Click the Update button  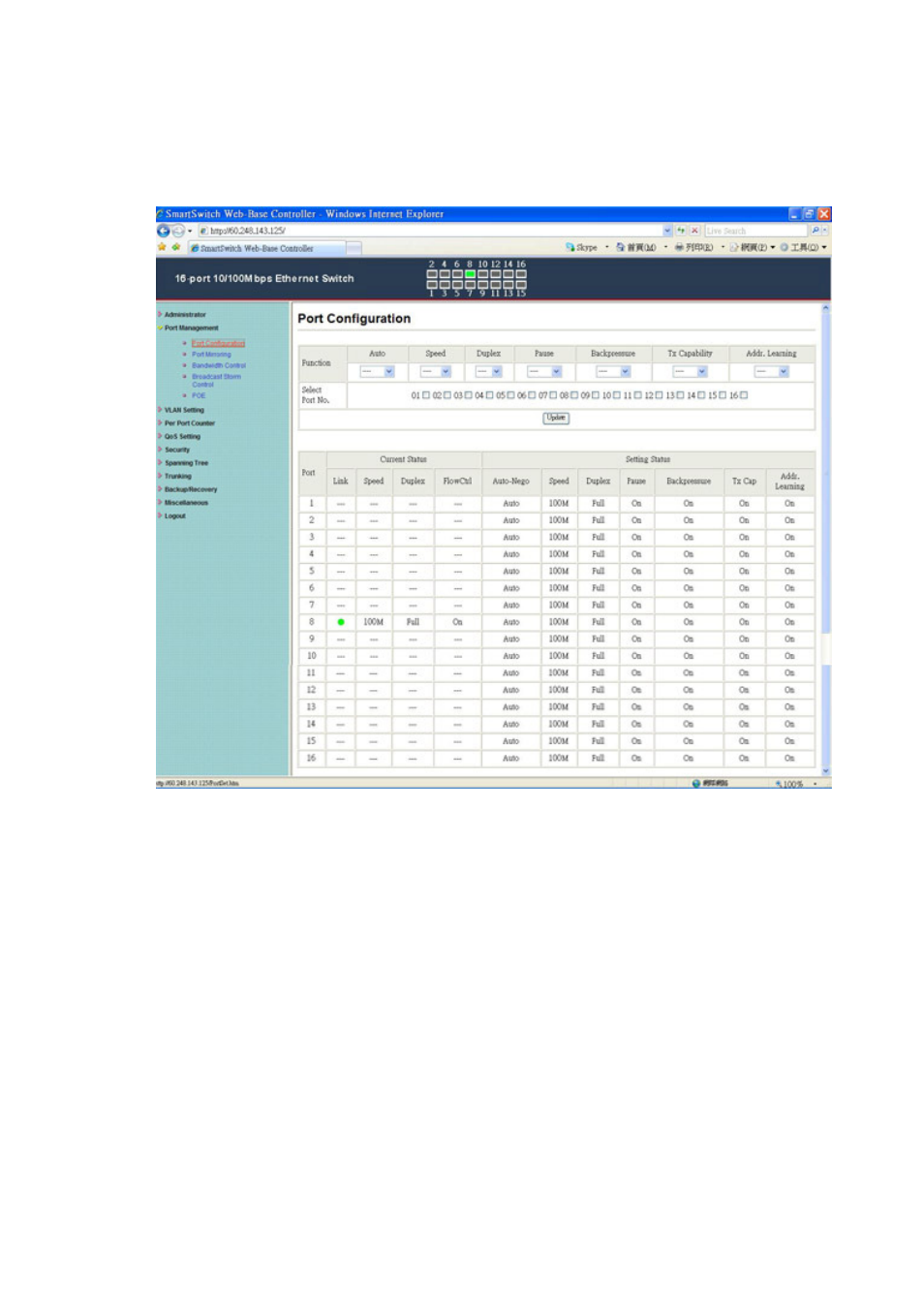[x=556, y=419]
